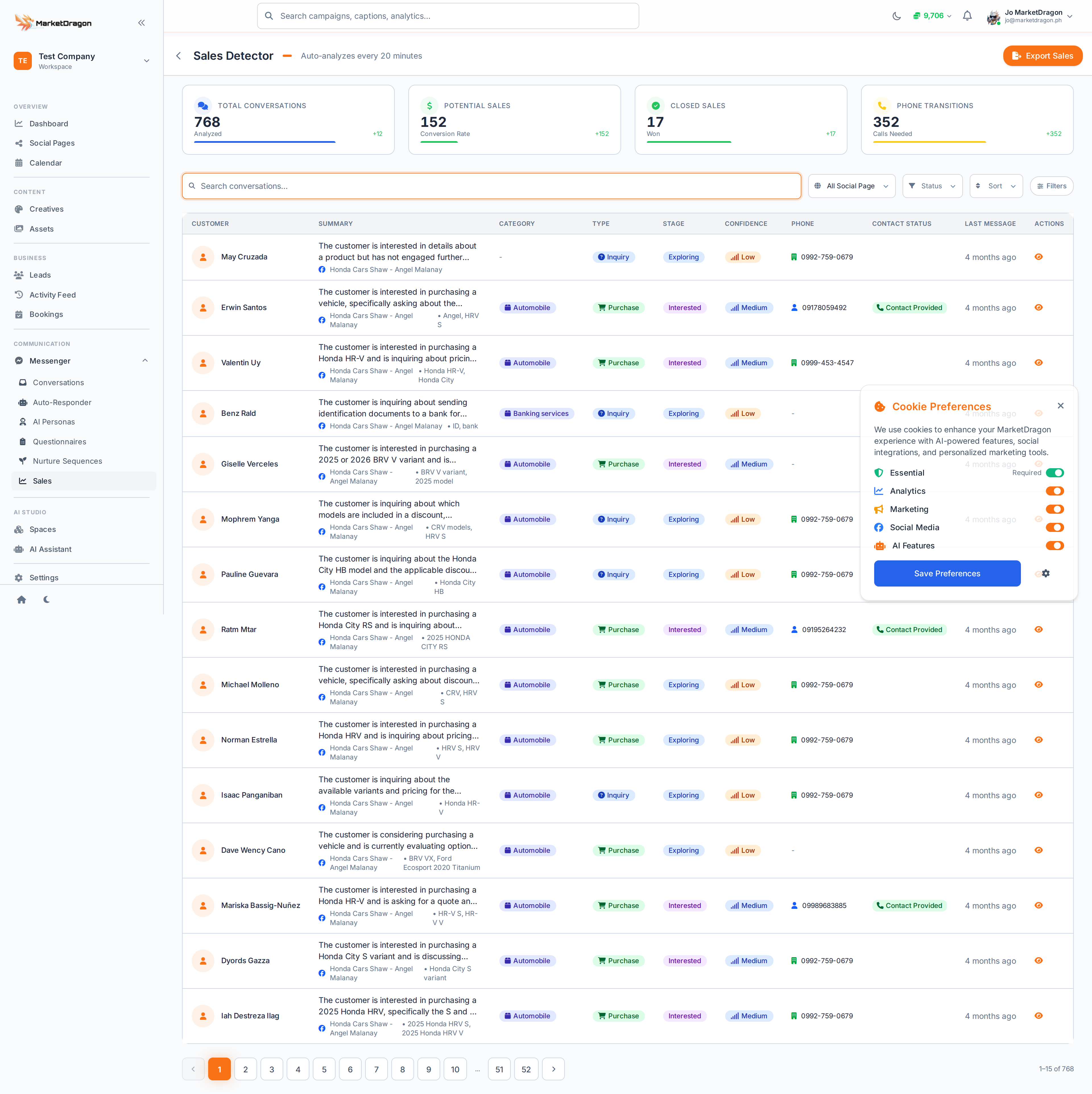Toggle Marketing cookies switch

(x=1055, y=509)
